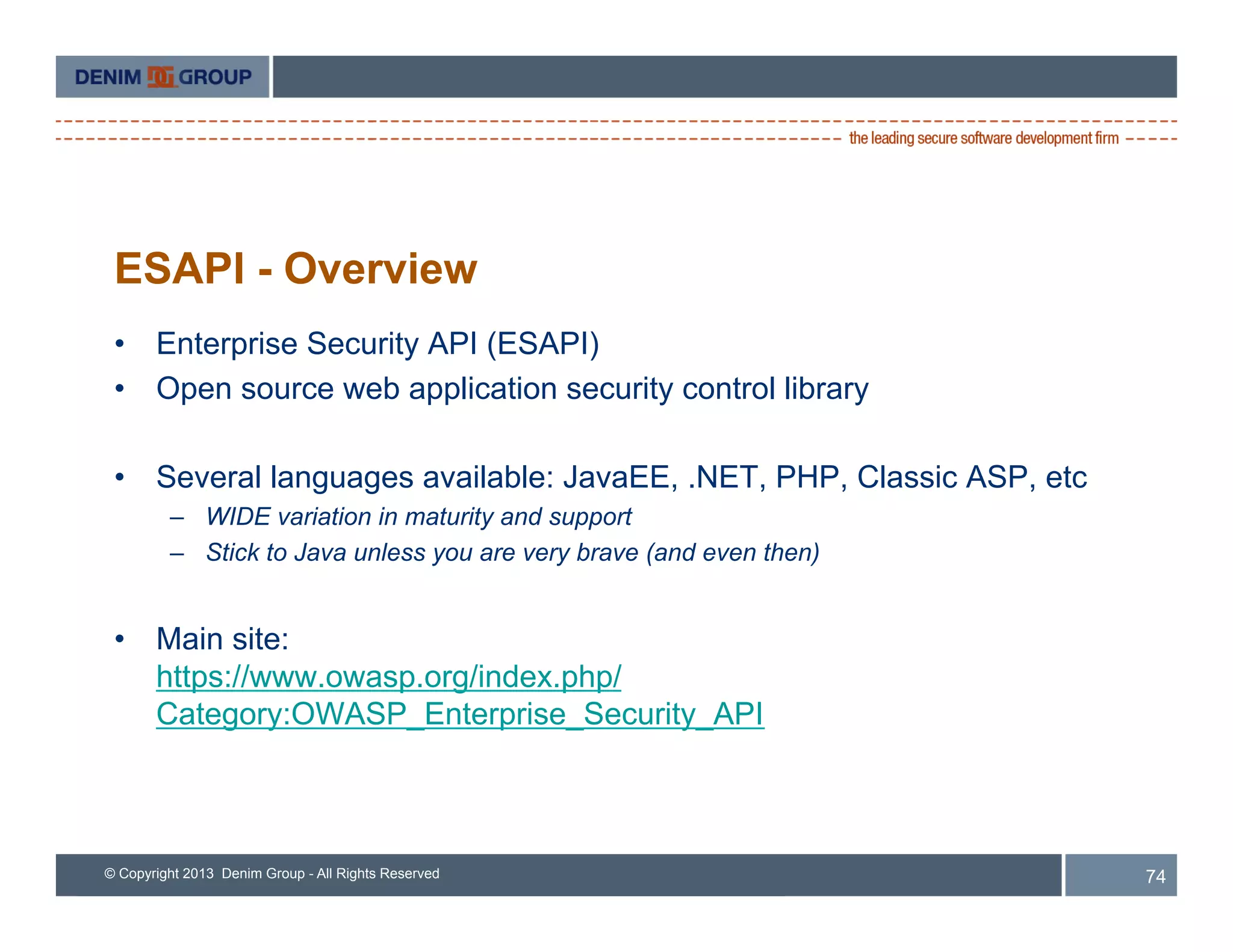Click the word GROUP in logo
Screen dimensions: 1233x952
pyautogui.click(x=216, y=78)
